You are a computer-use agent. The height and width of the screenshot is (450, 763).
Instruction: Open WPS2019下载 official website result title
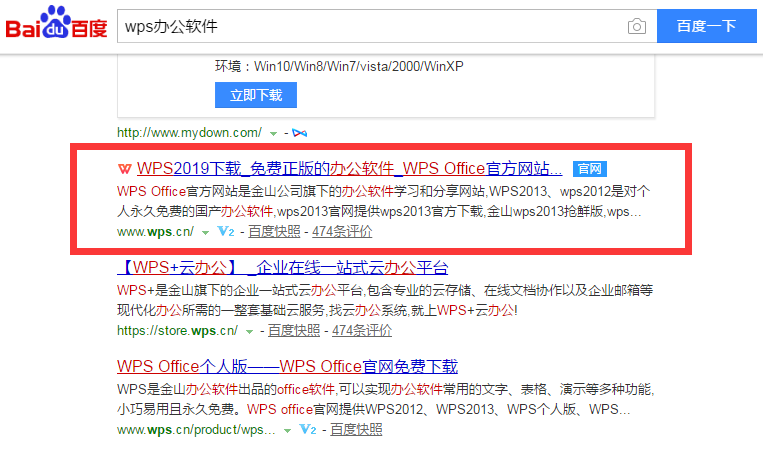pos(349,168)
